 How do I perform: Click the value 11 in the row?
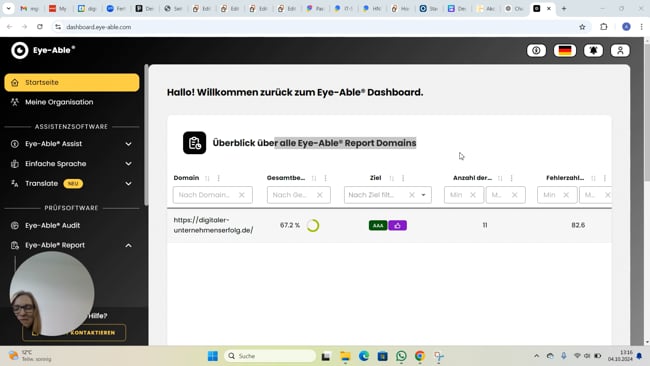pyautogui.click(x=485, y=225)
